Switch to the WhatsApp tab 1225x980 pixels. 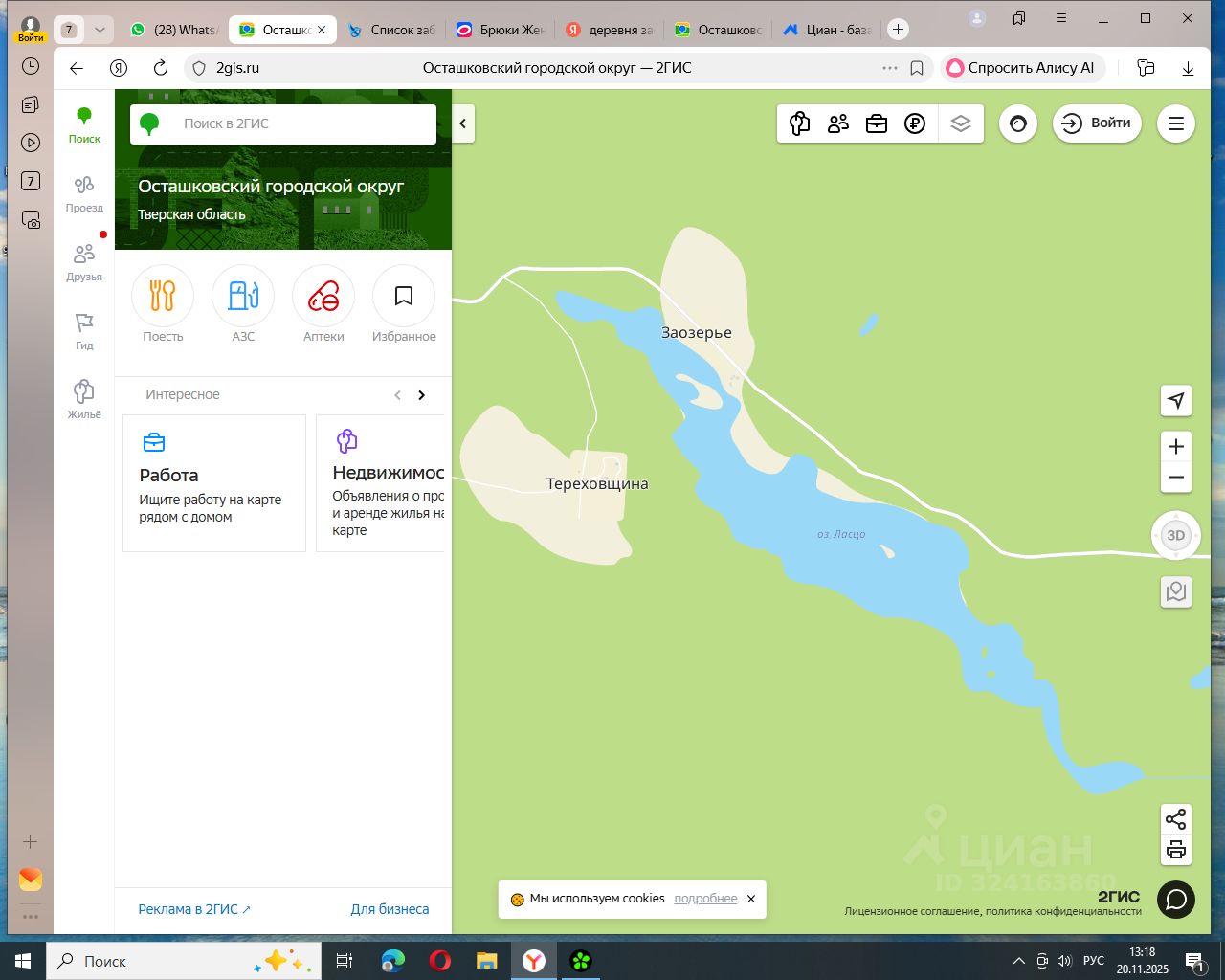coord(174,30)
